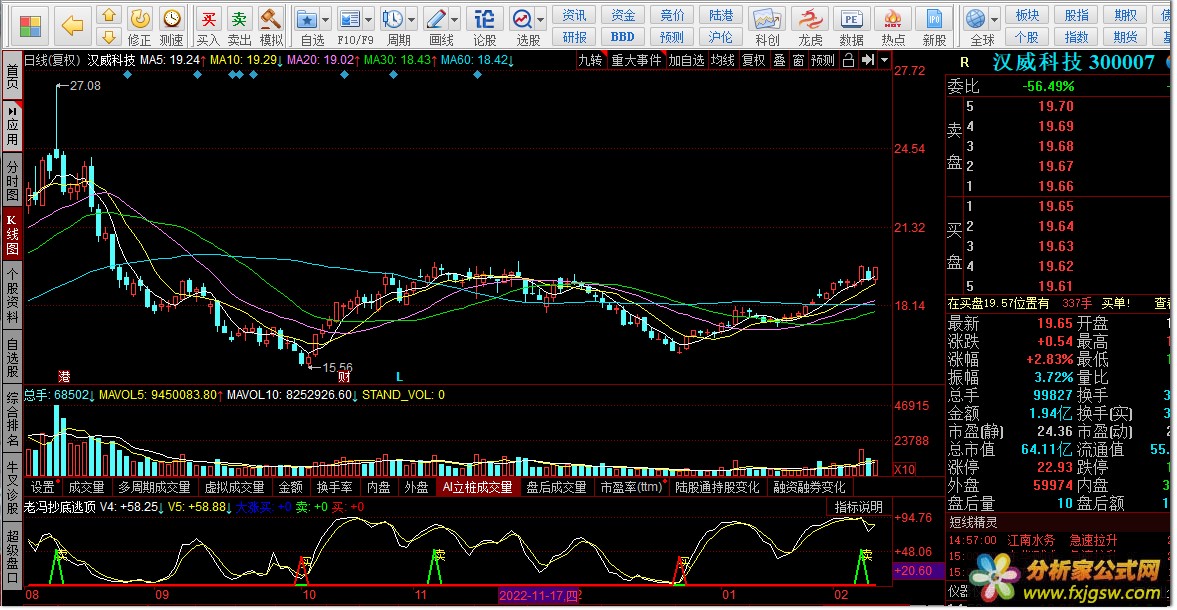
Task: Switch to the 换手率 turnover tab
Action: [335, 488]
